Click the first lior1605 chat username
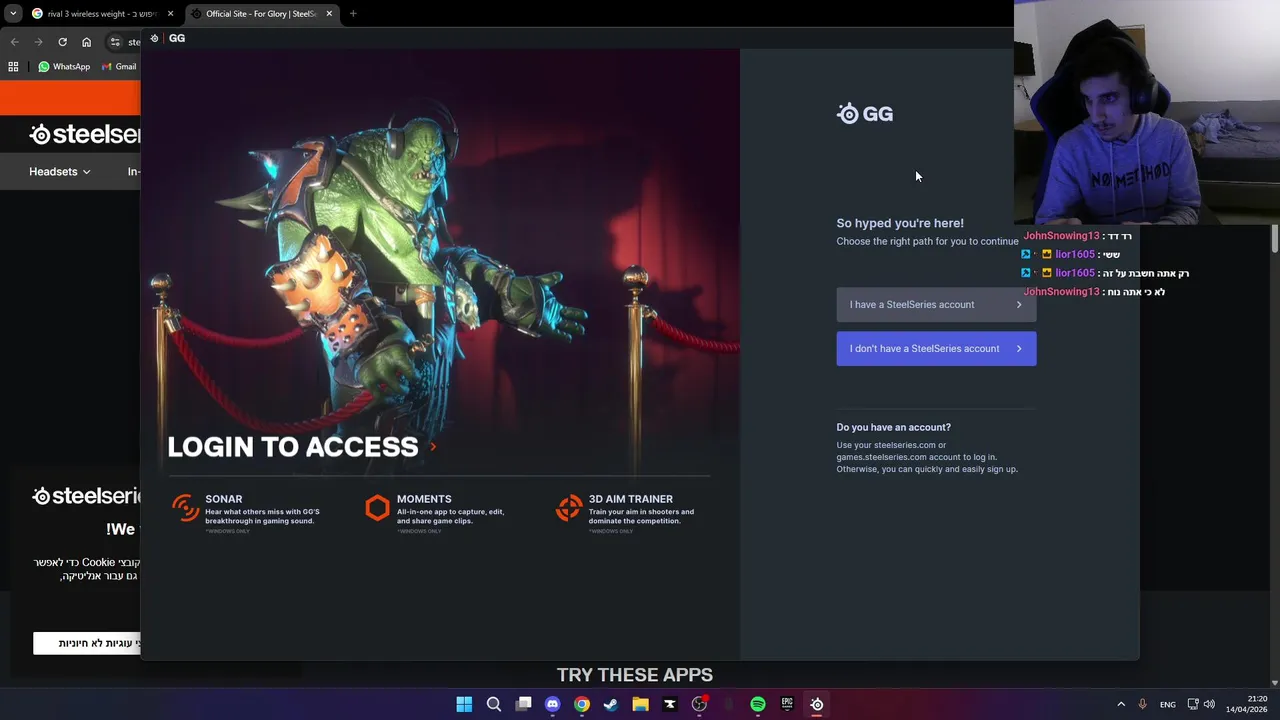This screenshot has width=1280, height=720. (1075, 255)
